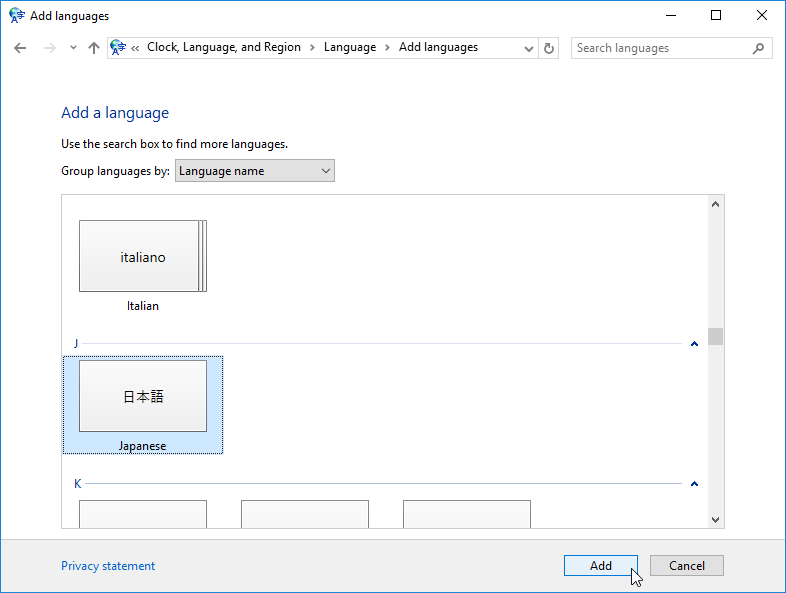Viewport: 786px width, 593px height.
Task: Open the Privacy statement link
Action: click(x=108, y=566)
